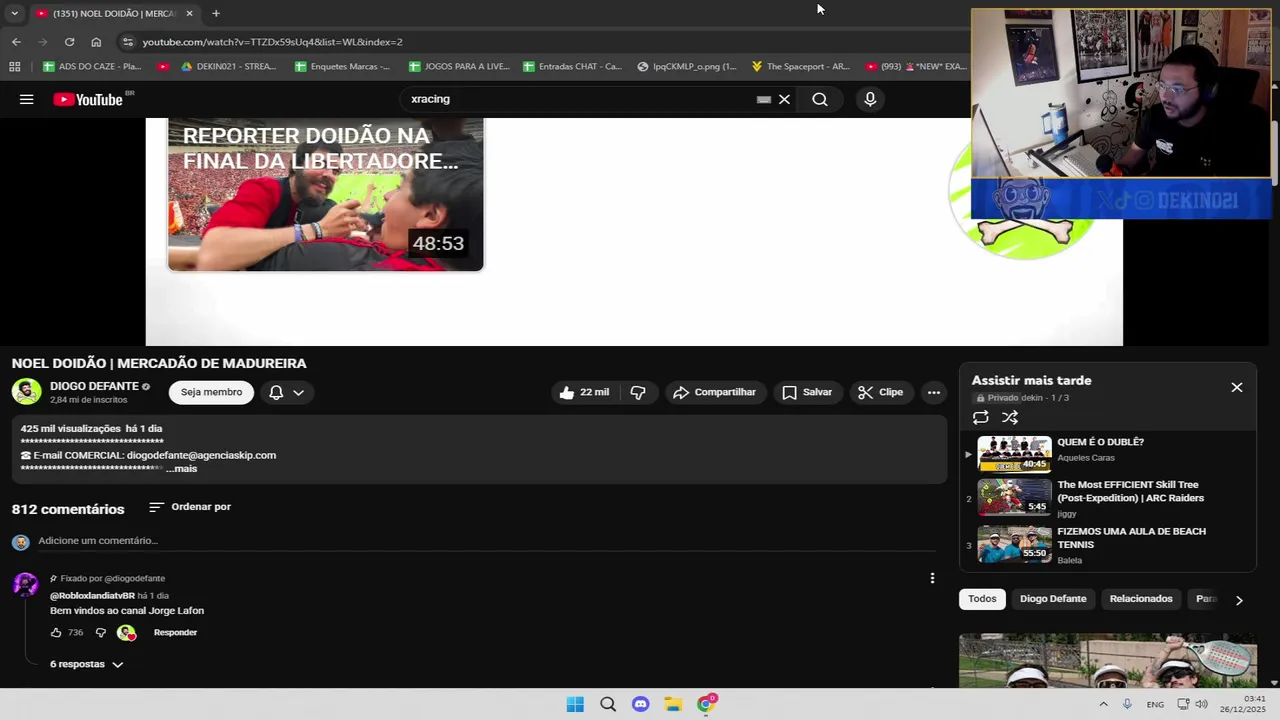Open the DEKIN021 - STREA... bookmark
The height and width of the screenshot is (720, 1280).
click(228, 67)
